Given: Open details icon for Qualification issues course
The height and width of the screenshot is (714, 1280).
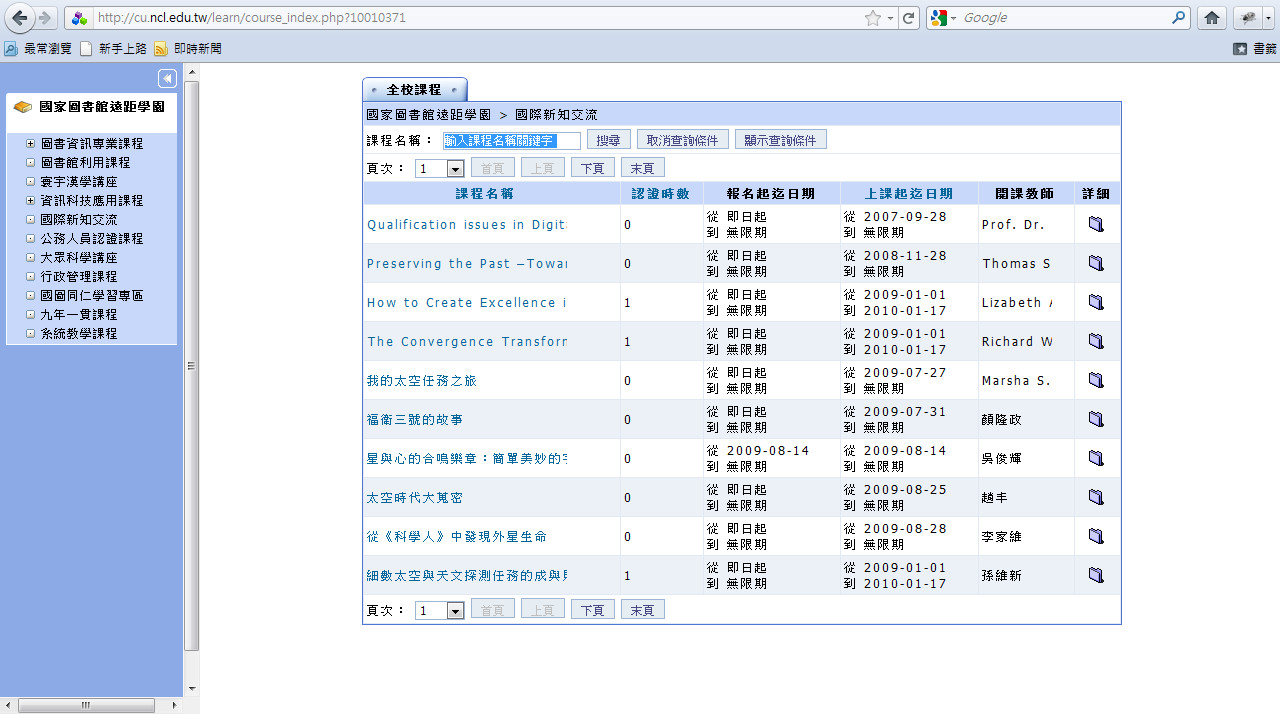Looking at the screenshot, I should [x=1095, y=224].
